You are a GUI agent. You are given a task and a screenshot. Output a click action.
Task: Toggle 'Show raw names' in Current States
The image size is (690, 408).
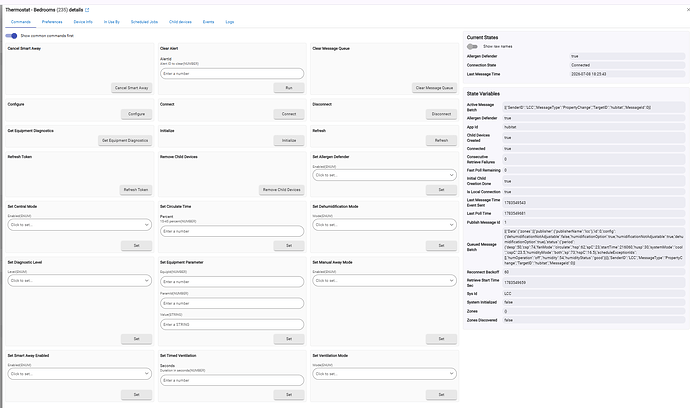click(x=472, y=46)
